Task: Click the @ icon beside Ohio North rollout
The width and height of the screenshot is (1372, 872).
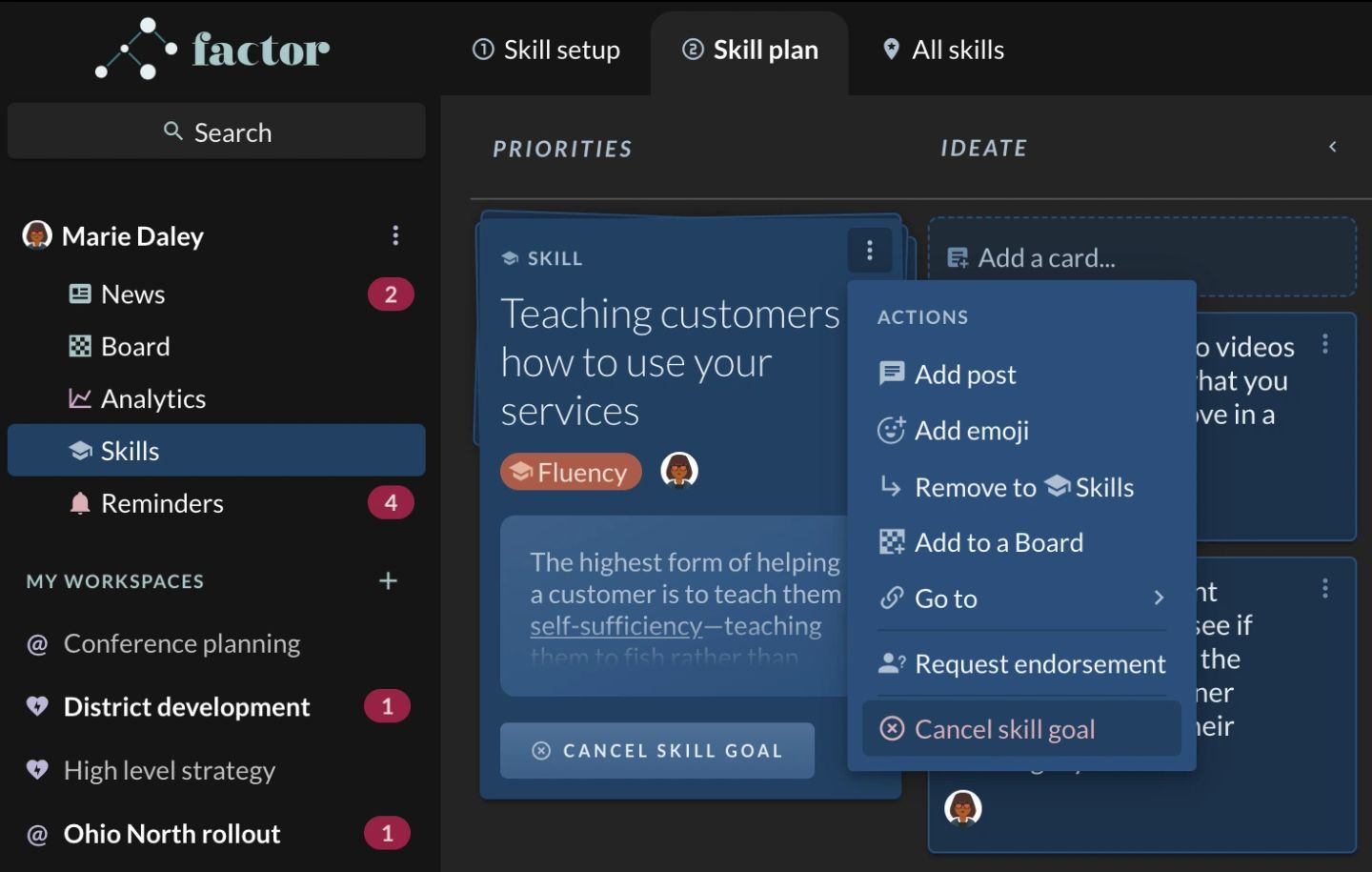Action: click(37, 835)
